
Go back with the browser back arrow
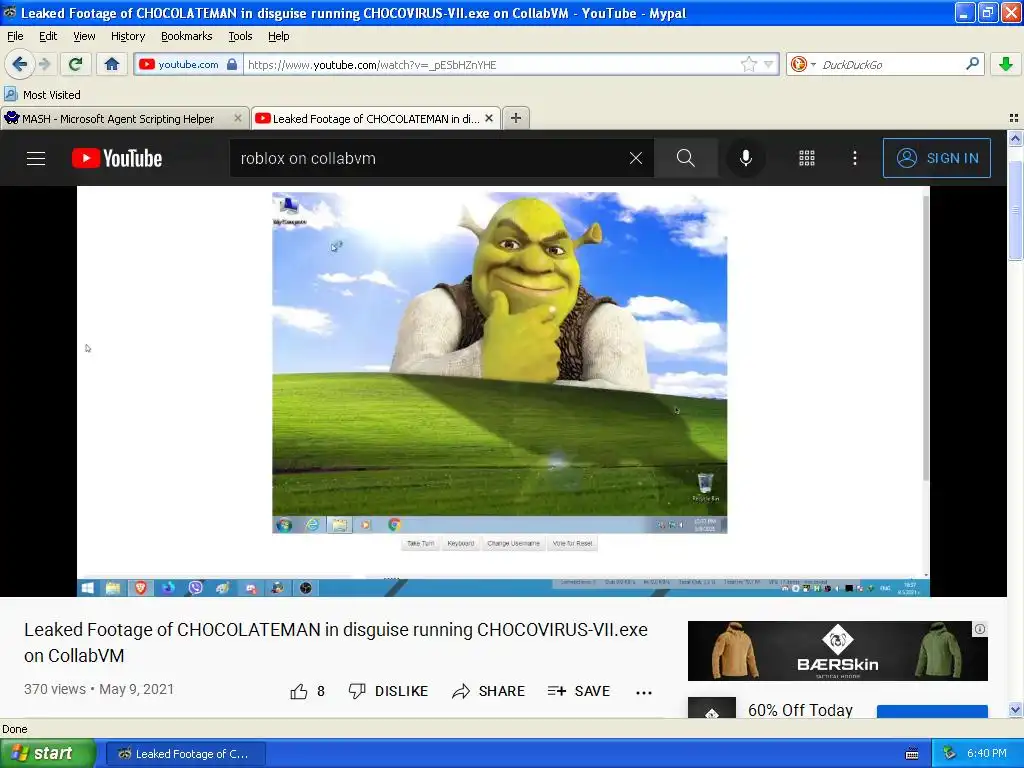[20, 64]
